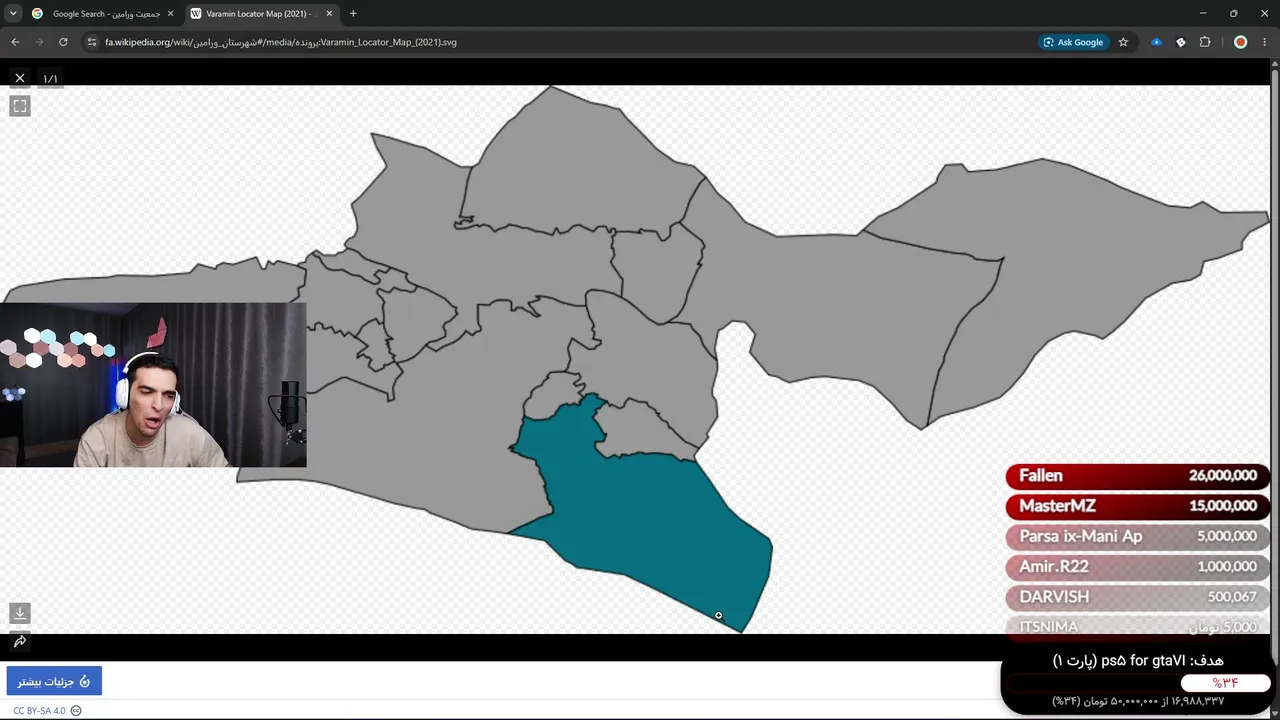This screenshot has height=720, width=1280.
Task: Click the 1/1 image counter
Action: click(x=50, y=79)
